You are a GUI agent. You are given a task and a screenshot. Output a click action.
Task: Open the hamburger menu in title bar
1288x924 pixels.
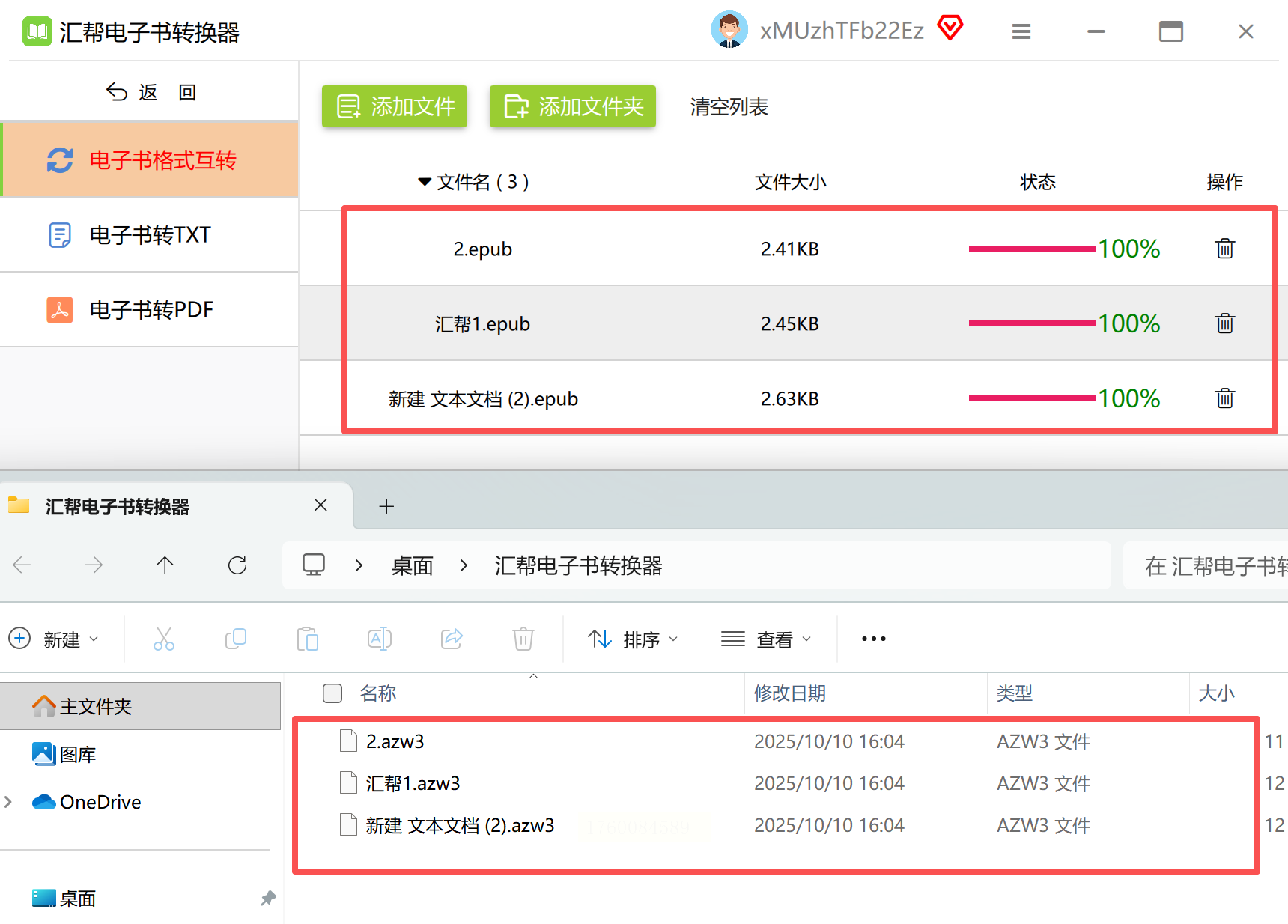(1021, 31)
